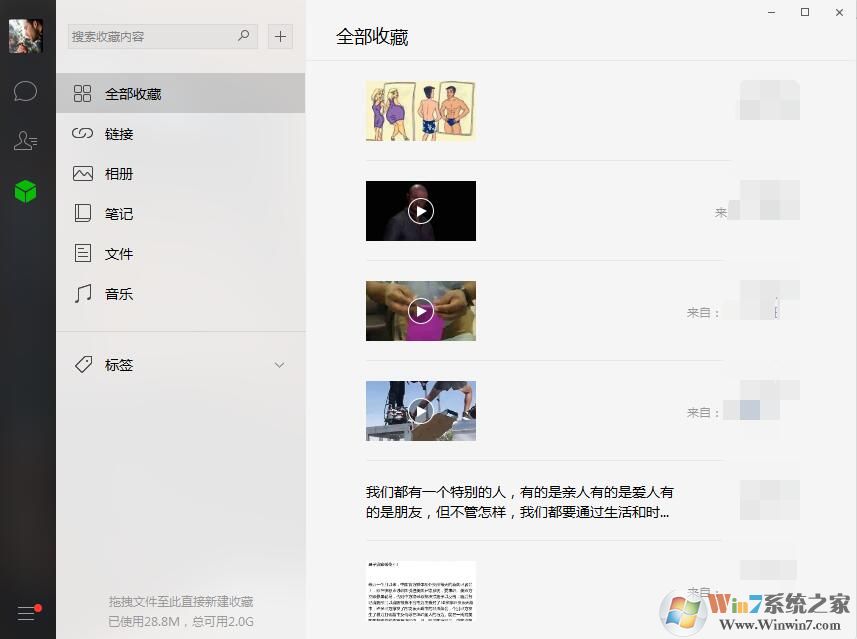This screenshot has height=639, width=857.
Task: Open the Contacts icon in sidebar
Action: (x=26, y=141)
